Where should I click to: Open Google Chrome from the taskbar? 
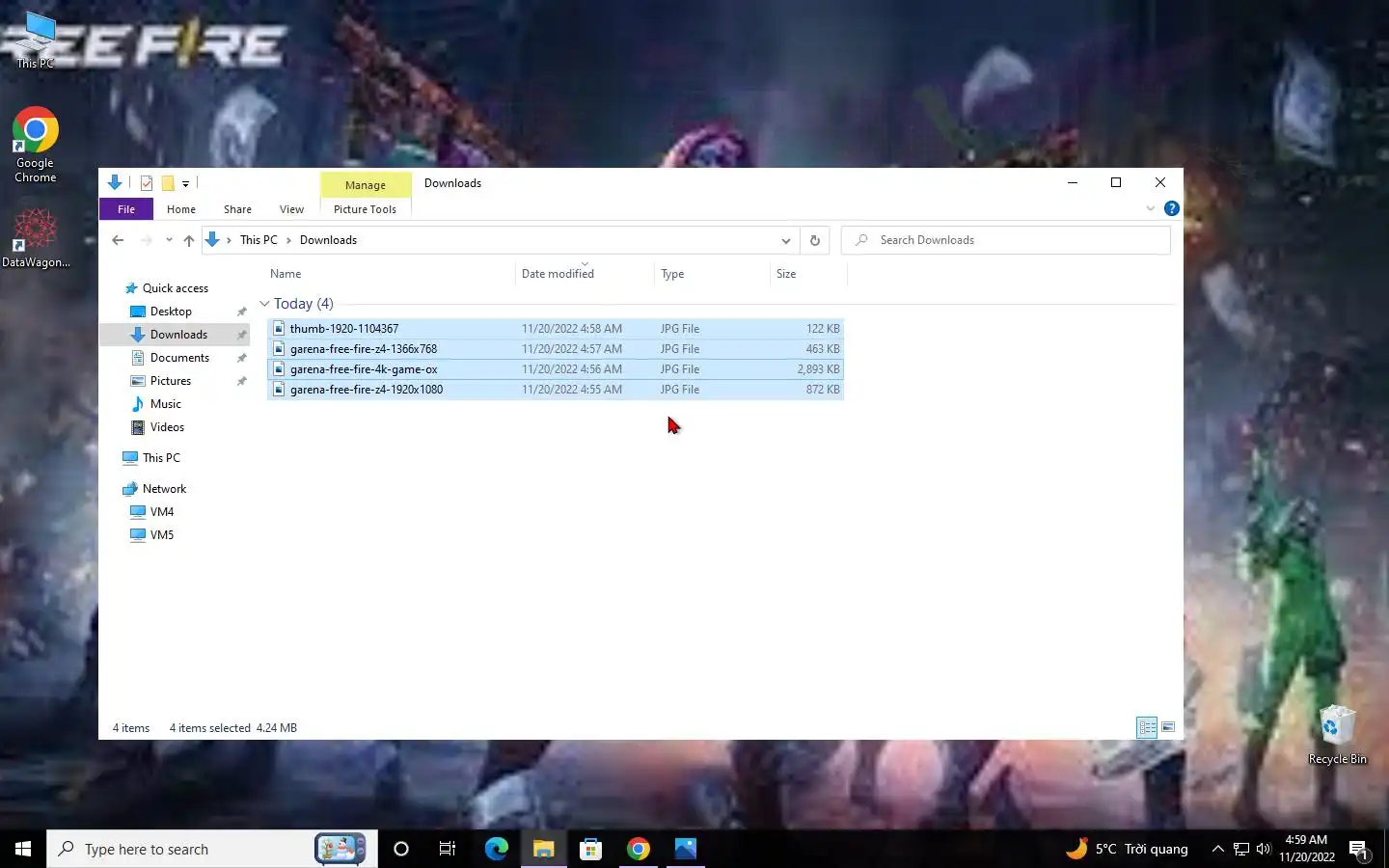click(638, 849)
